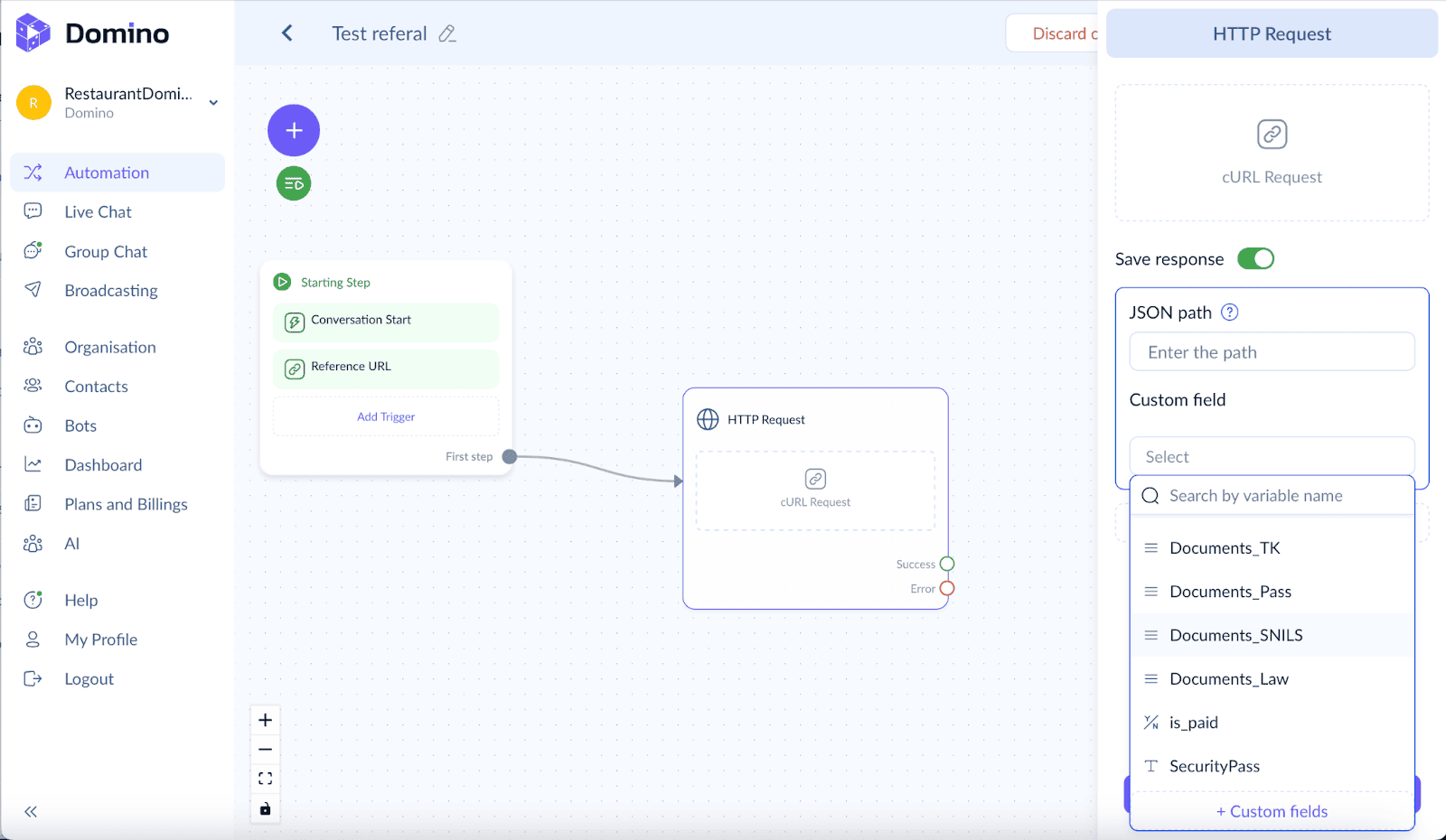
Task: Click the Discard changes button
Action: point(1054,33)
